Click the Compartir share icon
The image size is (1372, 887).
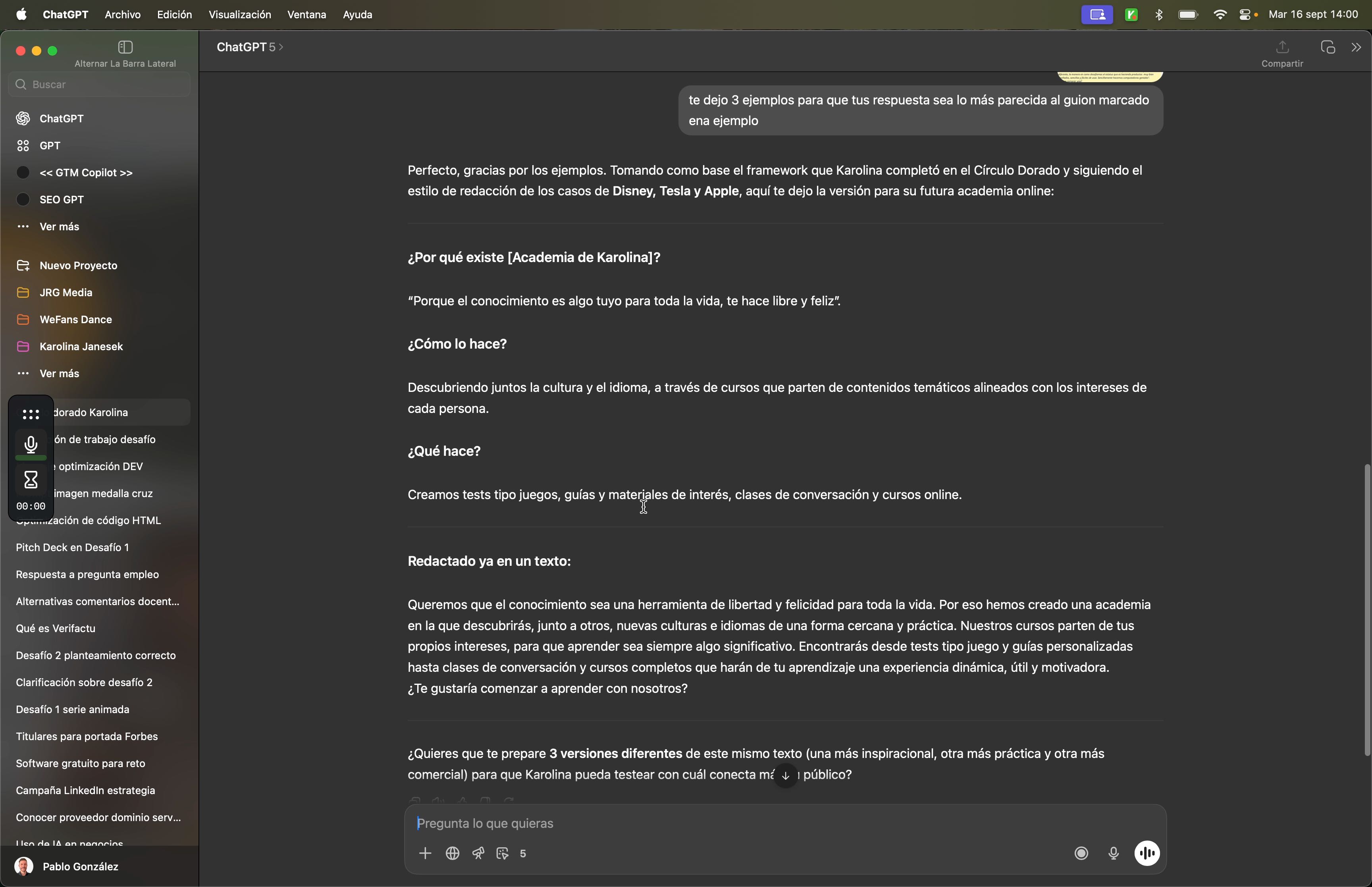[x=1282, y=47]
